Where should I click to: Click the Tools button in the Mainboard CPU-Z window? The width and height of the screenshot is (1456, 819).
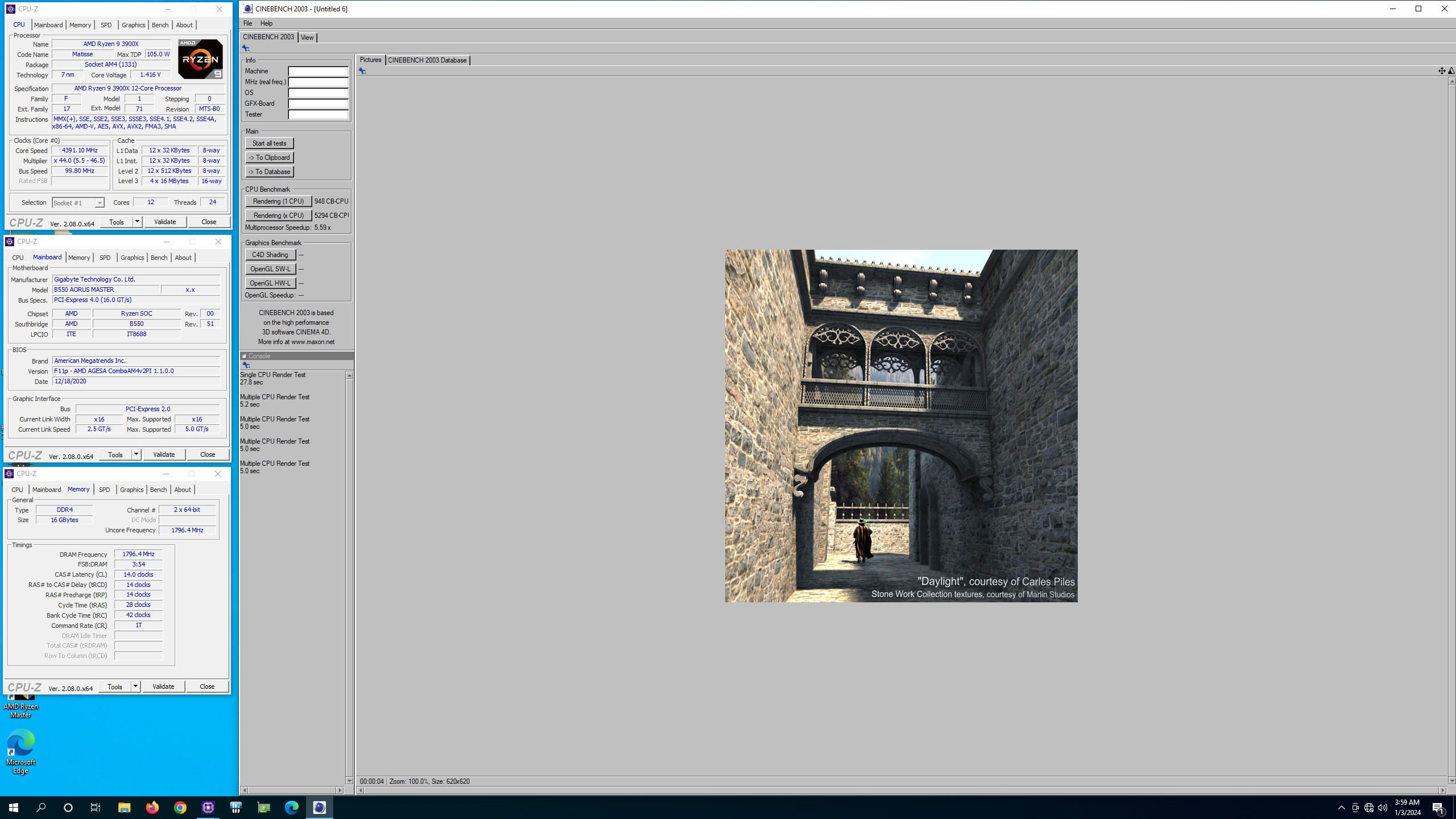115,454
